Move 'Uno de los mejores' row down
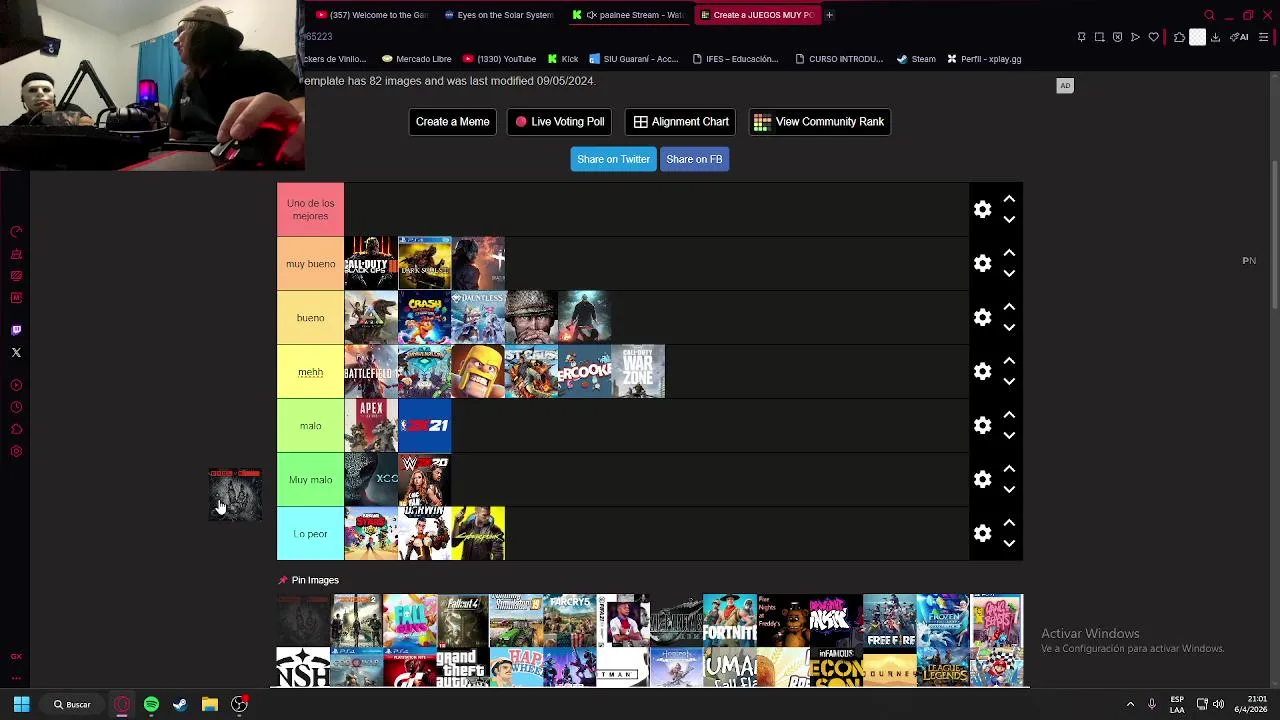This screenshot has height=720, width=1280. [x=1009, y=219]
